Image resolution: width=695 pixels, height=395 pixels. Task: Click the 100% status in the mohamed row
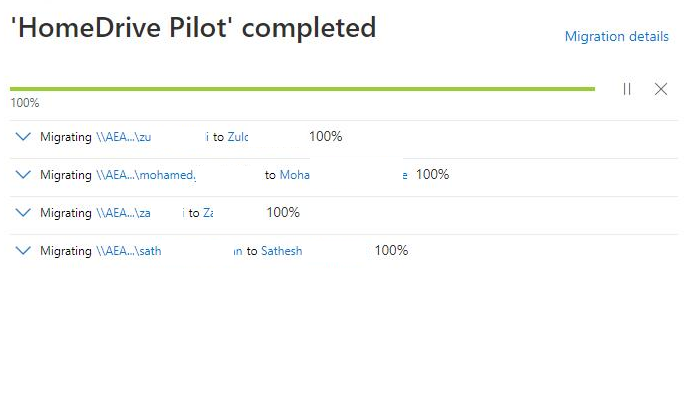[x=432, y=174]
